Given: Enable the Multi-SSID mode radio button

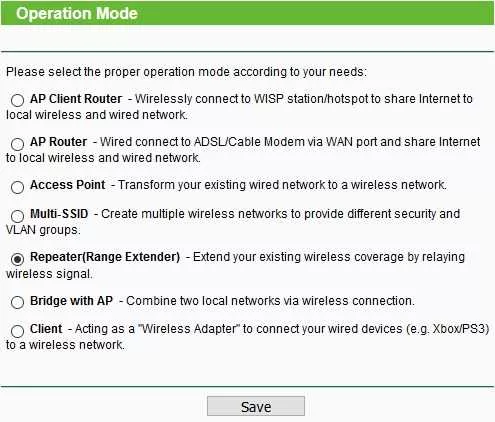Looking at the screenshot, I should click(x=17, y=216).
